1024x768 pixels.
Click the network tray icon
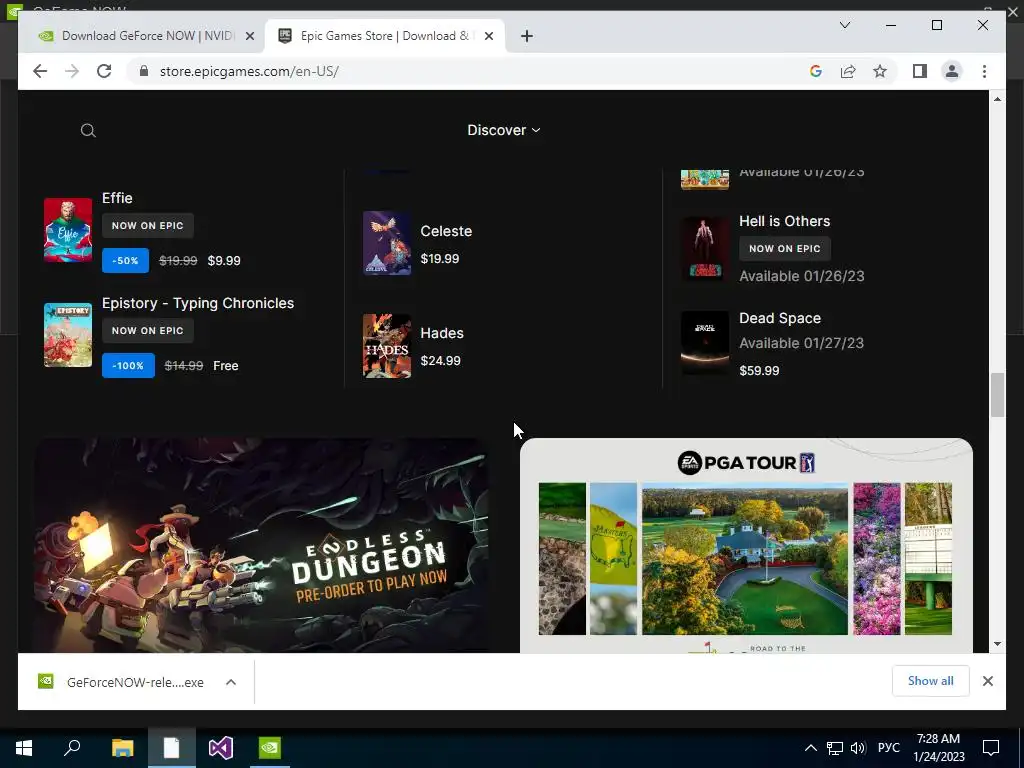835,748
